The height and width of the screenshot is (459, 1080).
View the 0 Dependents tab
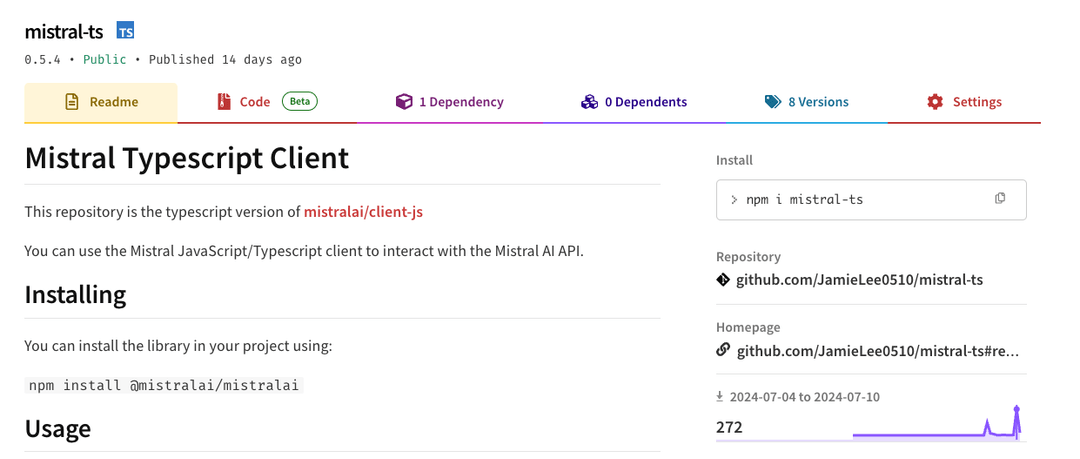[x=634, y=102]
